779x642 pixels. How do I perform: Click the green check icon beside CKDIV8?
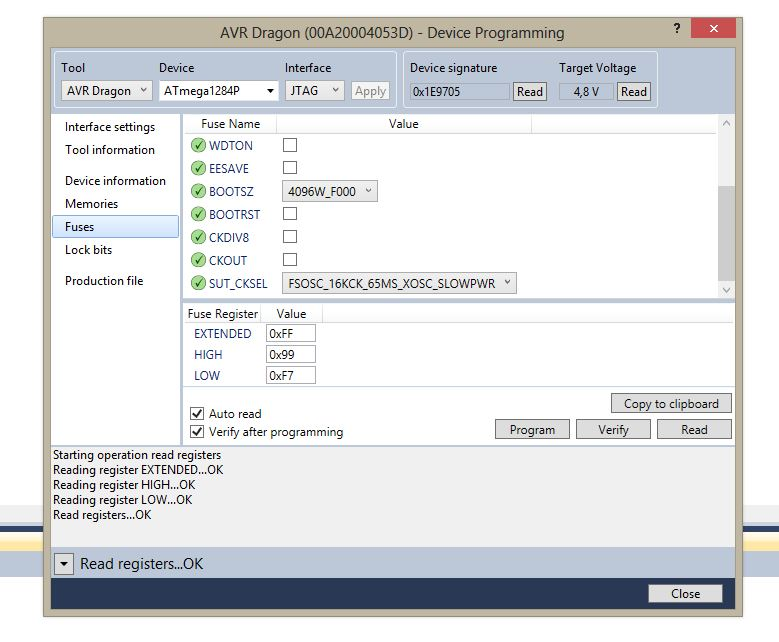coord(198,237)
